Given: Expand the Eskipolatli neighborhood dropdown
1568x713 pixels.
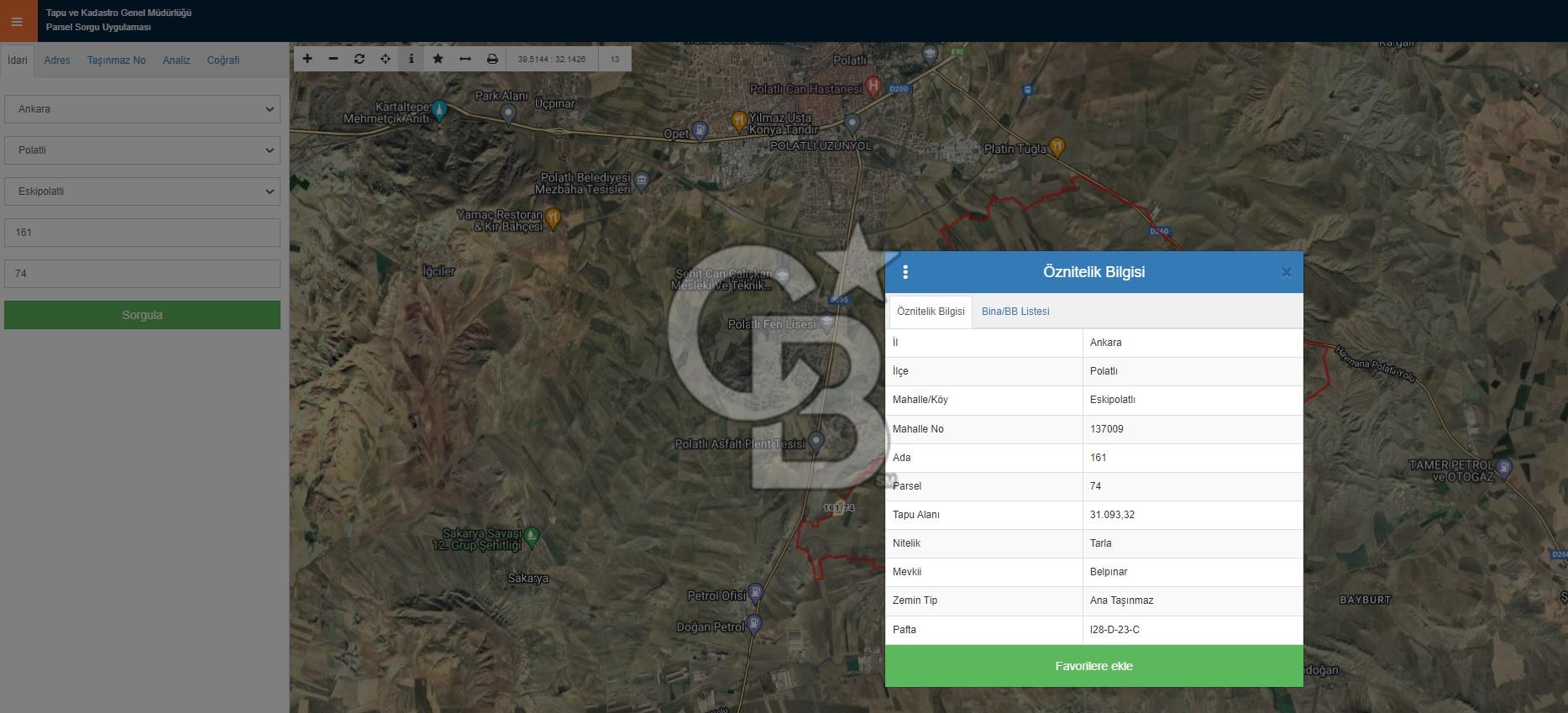Looking at the screenshot, I should [142, 191].
